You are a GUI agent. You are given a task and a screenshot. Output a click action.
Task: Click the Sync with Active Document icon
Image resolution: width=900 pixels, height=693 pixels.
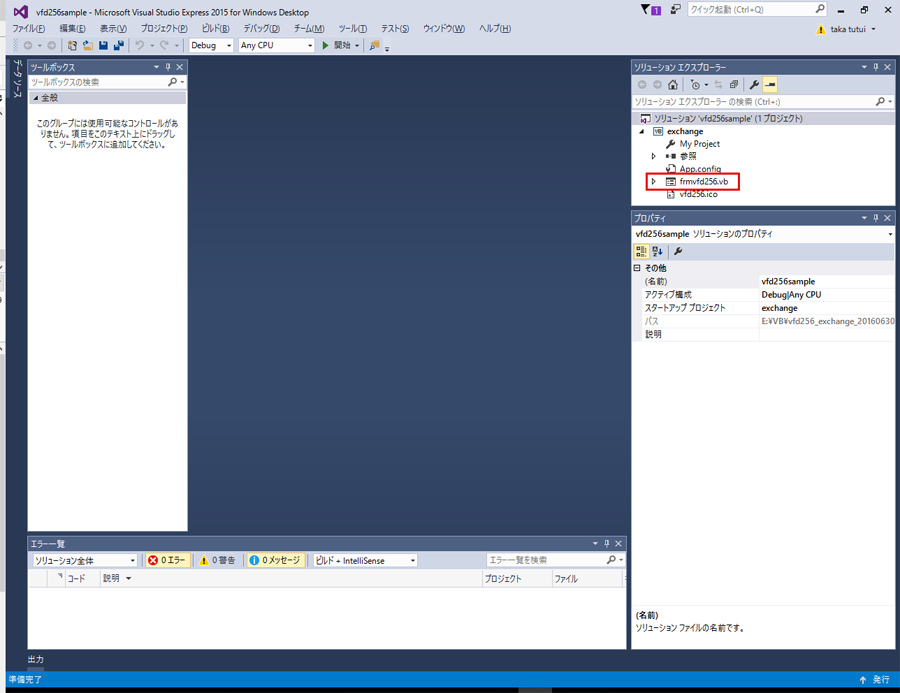(718, 85)
